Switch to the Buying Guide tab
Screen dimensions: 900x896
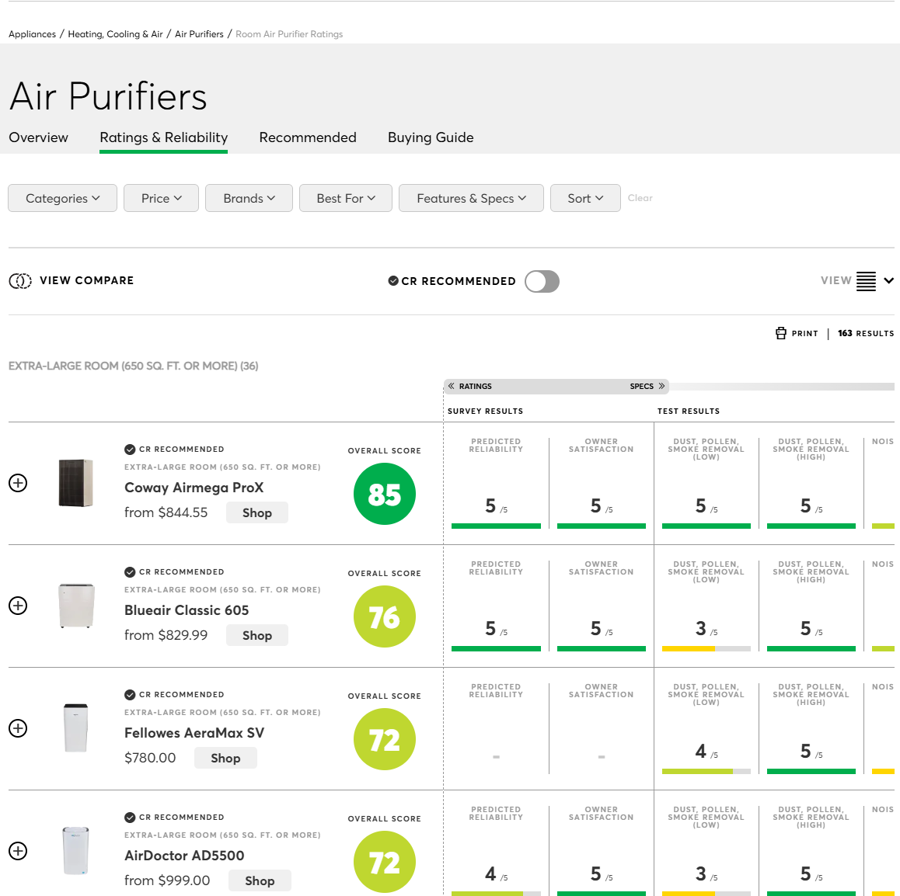pos(430,137)
